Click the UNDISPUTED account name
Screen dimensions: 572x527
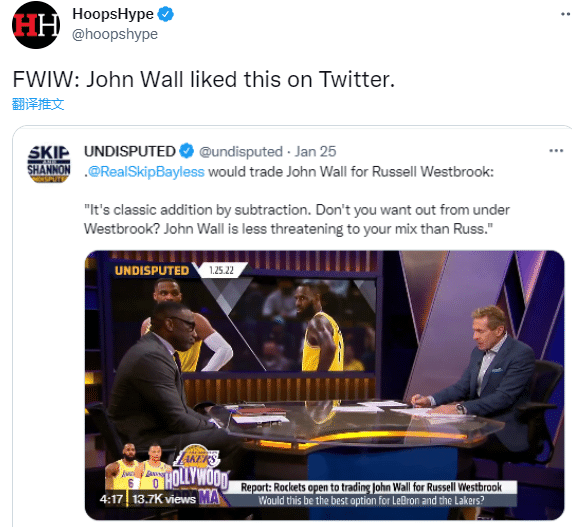130,151
